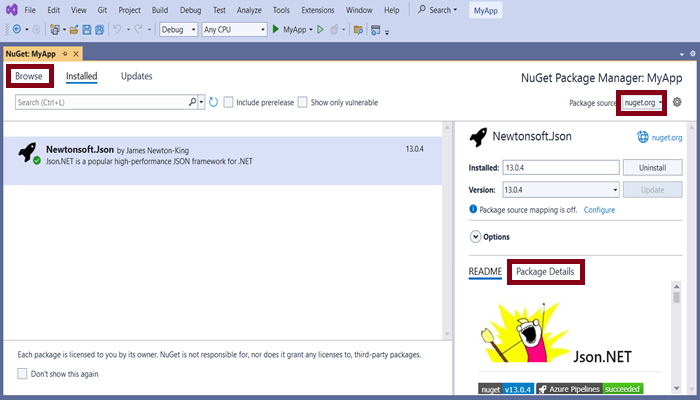The height and width of the screenshot is (400, 700).
Task: Check Don't show this again
Action: (22, 374)
